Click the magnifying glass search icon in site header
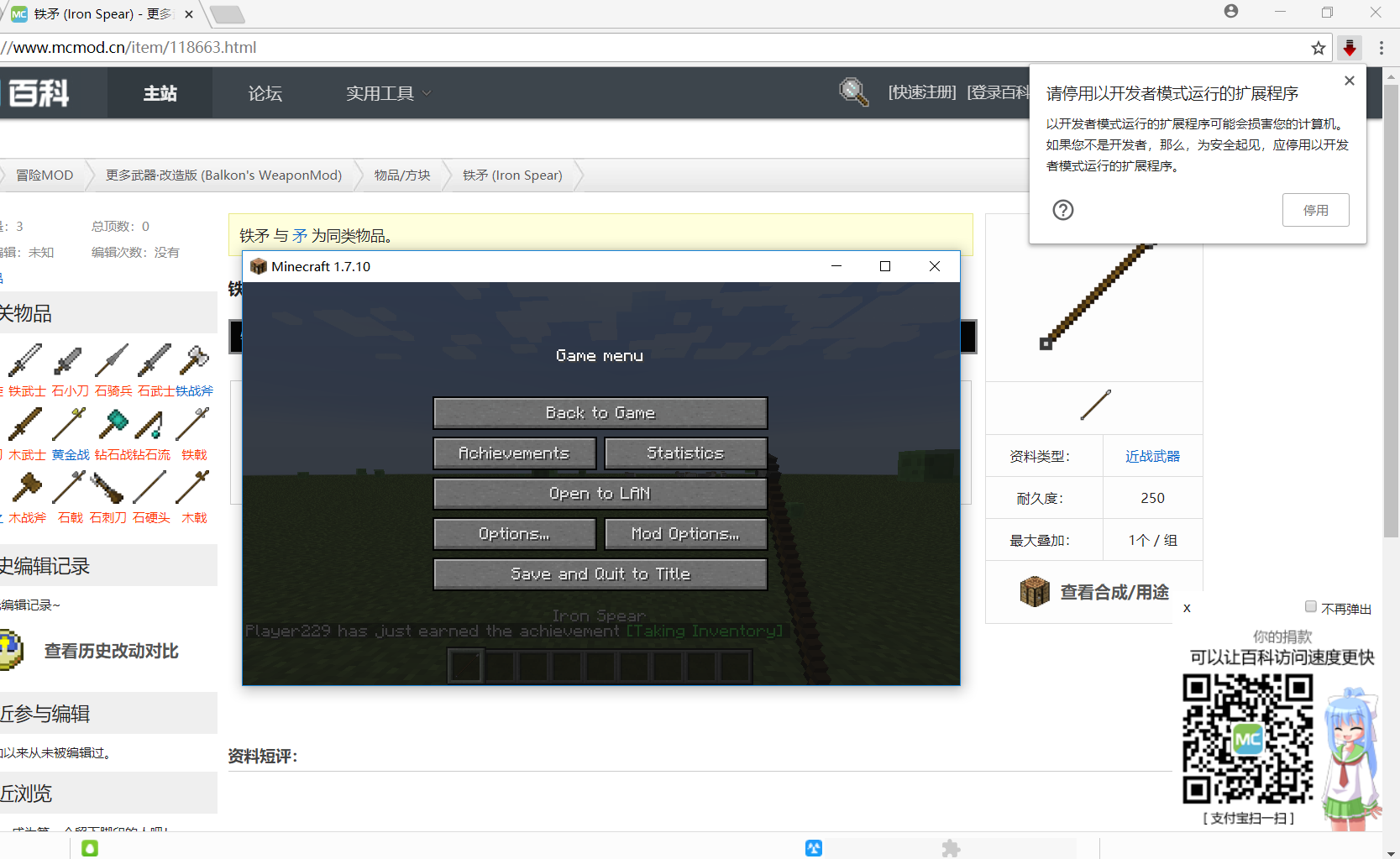Image resolution: width=1400 pixels, height=859 pixels. pyautogui.click(x=853, y=92)
